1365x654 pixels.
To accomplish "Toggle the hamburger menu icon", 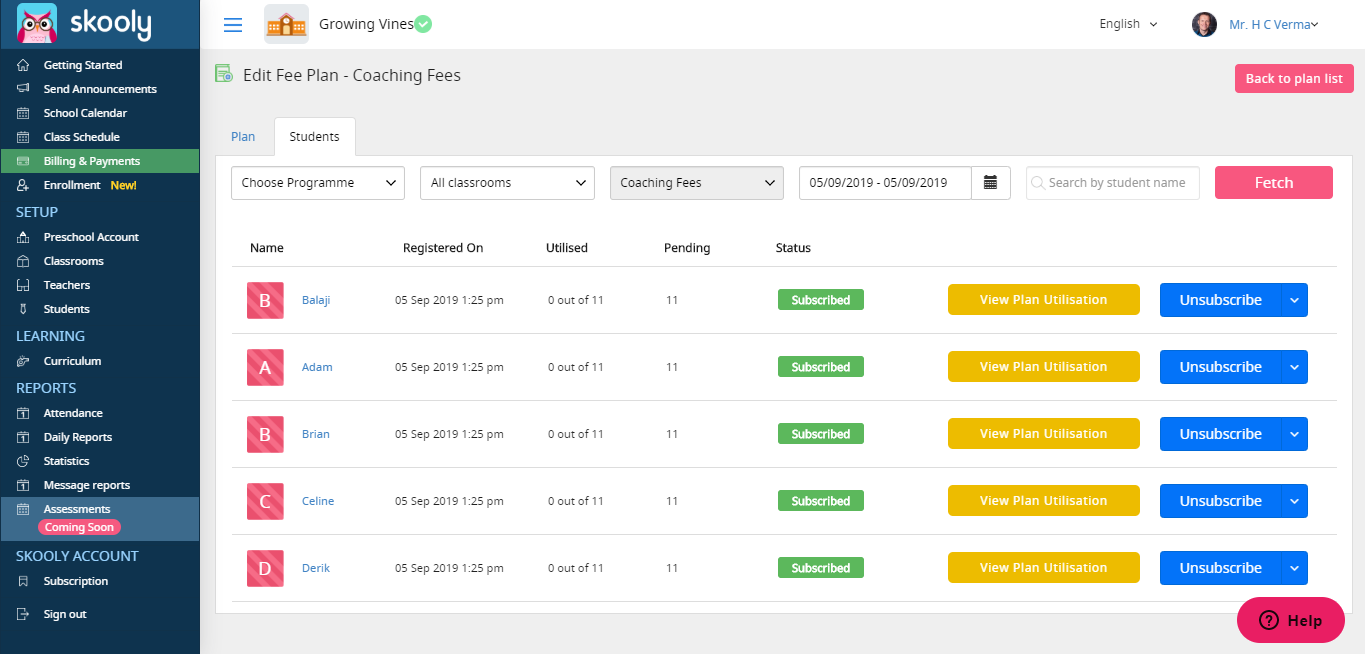I will coord(232,25).
